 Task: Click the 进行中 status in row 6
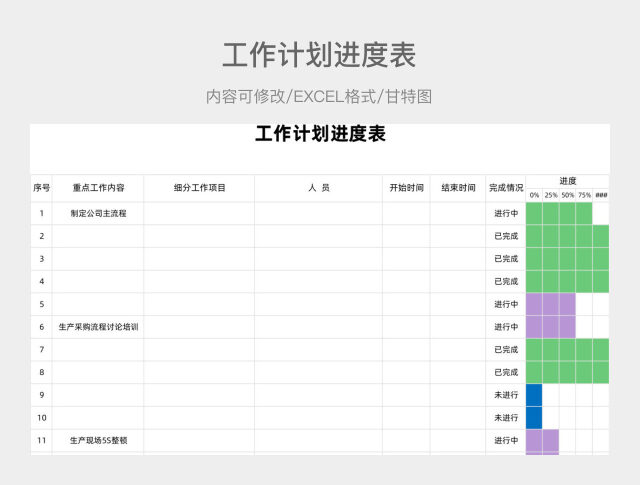[x=506, y=327]
